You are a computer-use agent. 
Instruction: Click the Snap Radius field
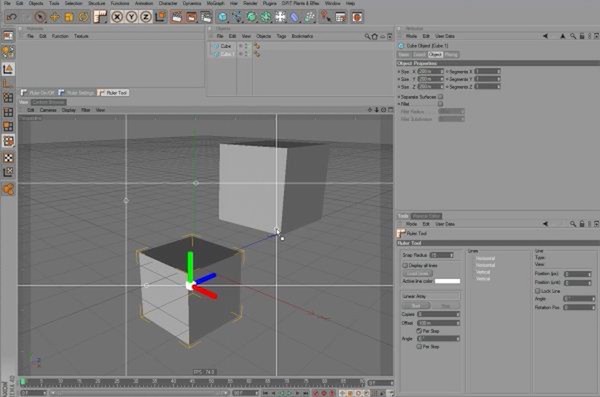coord(442,255)
